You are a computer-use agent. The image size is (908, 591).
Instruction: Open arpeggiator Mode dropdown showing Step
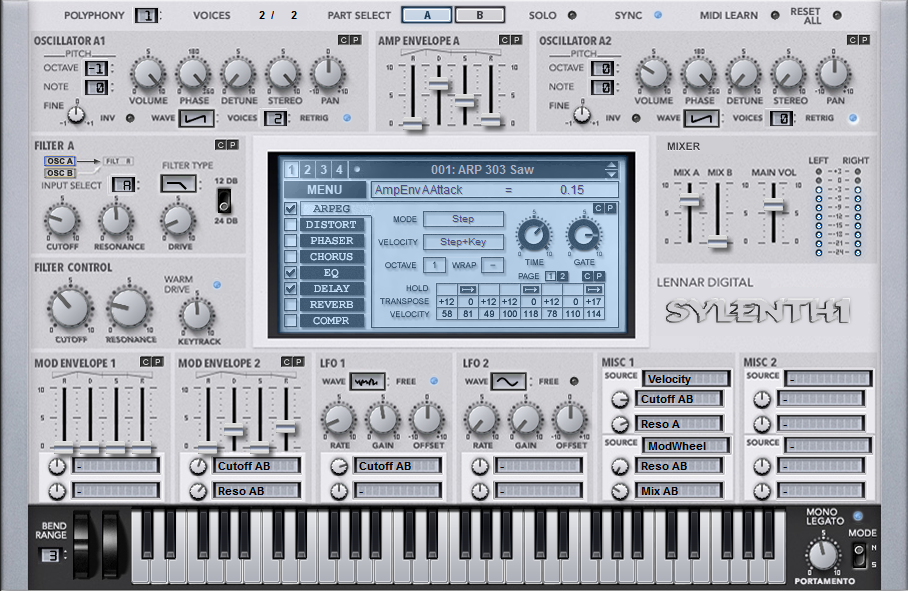(463, 219)
